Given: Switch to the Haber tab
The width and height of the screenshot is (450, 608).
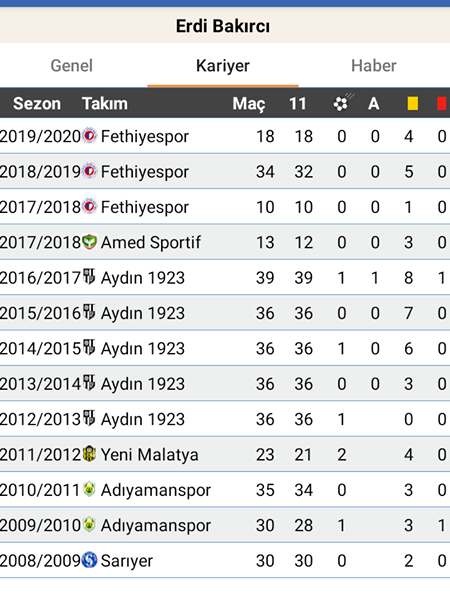Looking at the screenshot, I should point(374,66).
